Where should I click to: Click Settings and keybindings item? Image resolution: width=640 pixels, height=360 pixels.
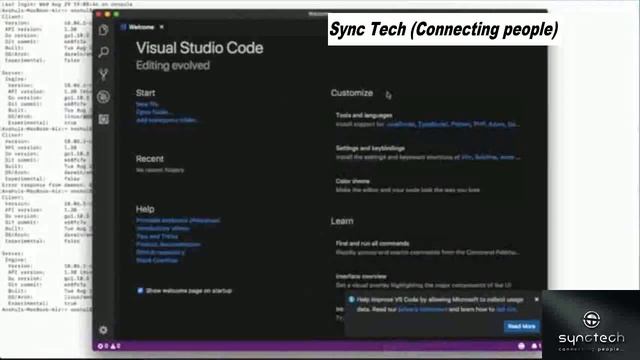tap(371, 148)
